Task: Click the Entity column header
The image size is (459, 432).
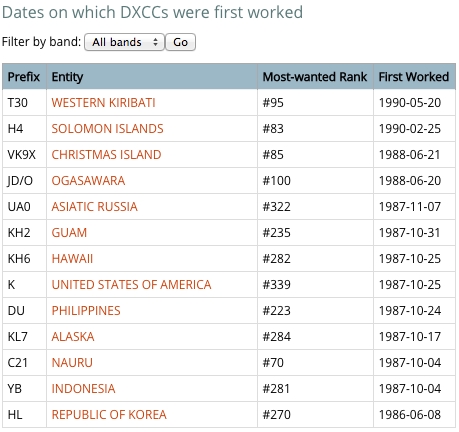Action: (152, 77)
